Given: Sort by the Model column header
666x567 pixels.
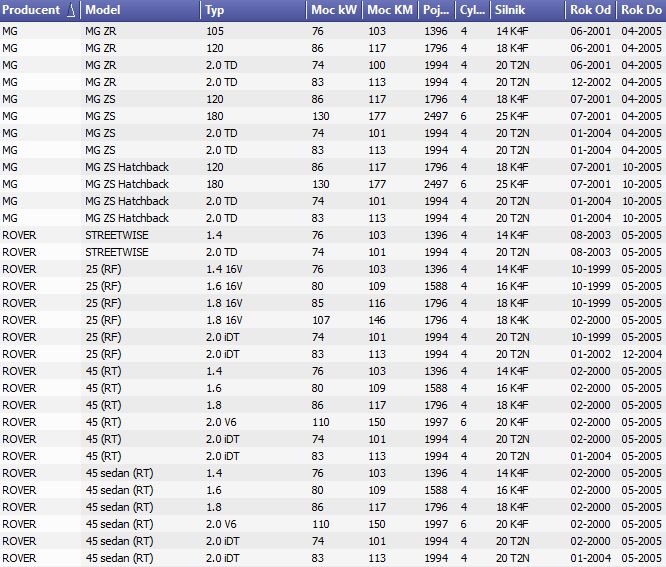Looking at the screenshot, I should 140,10.
